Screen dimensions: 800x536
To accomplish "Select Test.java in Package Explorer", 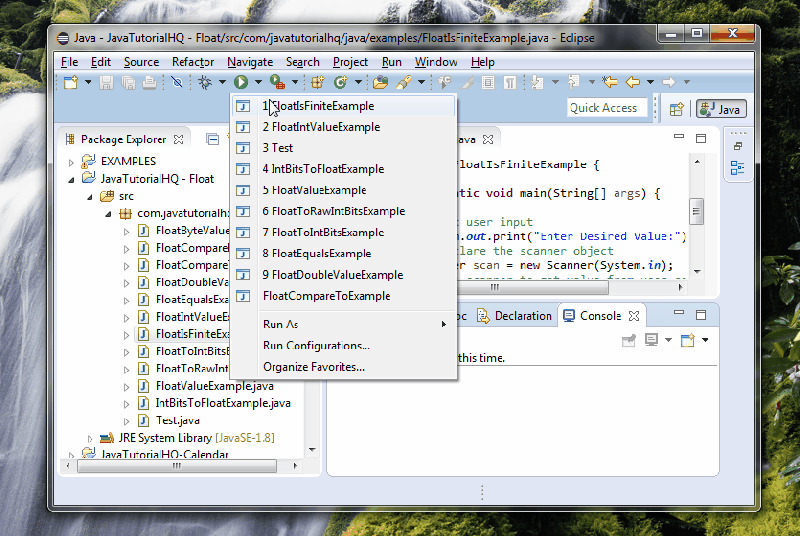I will coord(178,421).
